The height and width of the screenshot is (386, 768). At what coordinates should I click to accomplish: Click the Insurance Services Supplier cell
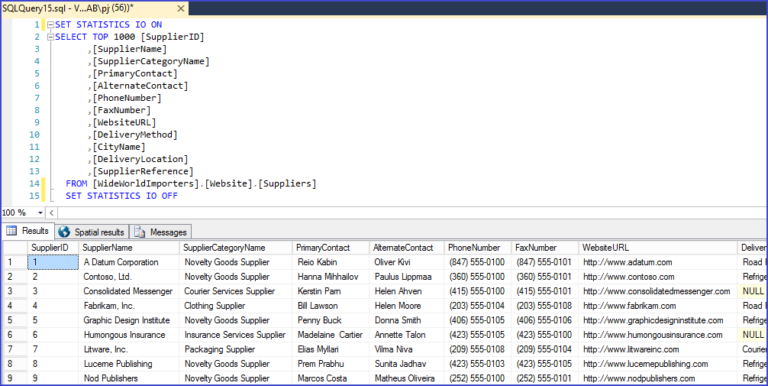[236, 335]
